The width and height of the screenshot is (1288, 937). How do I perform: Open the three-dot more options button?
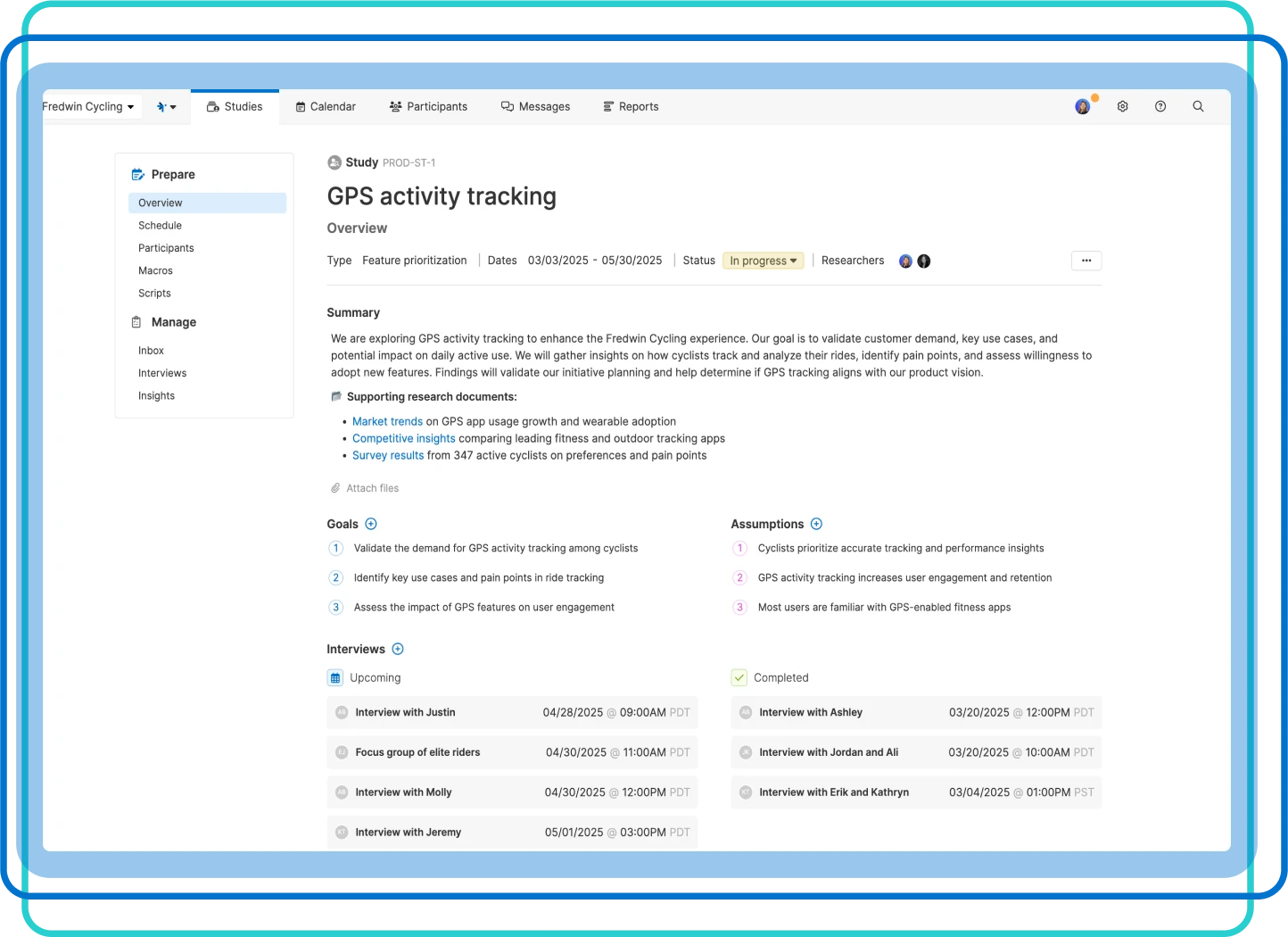pos(1086,261)
